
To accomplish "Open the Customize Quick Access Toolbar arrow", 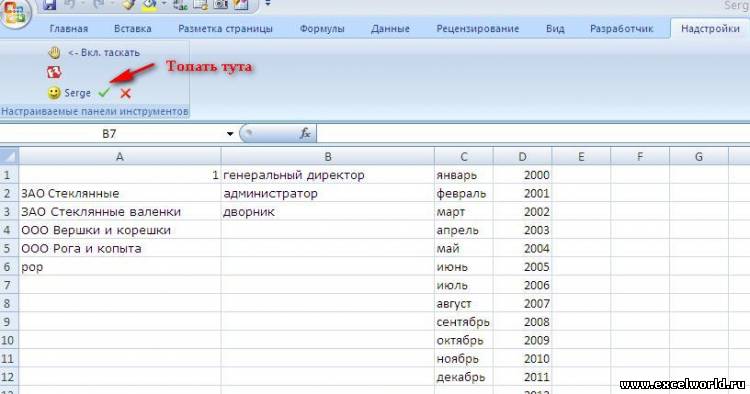I will 268,4.
